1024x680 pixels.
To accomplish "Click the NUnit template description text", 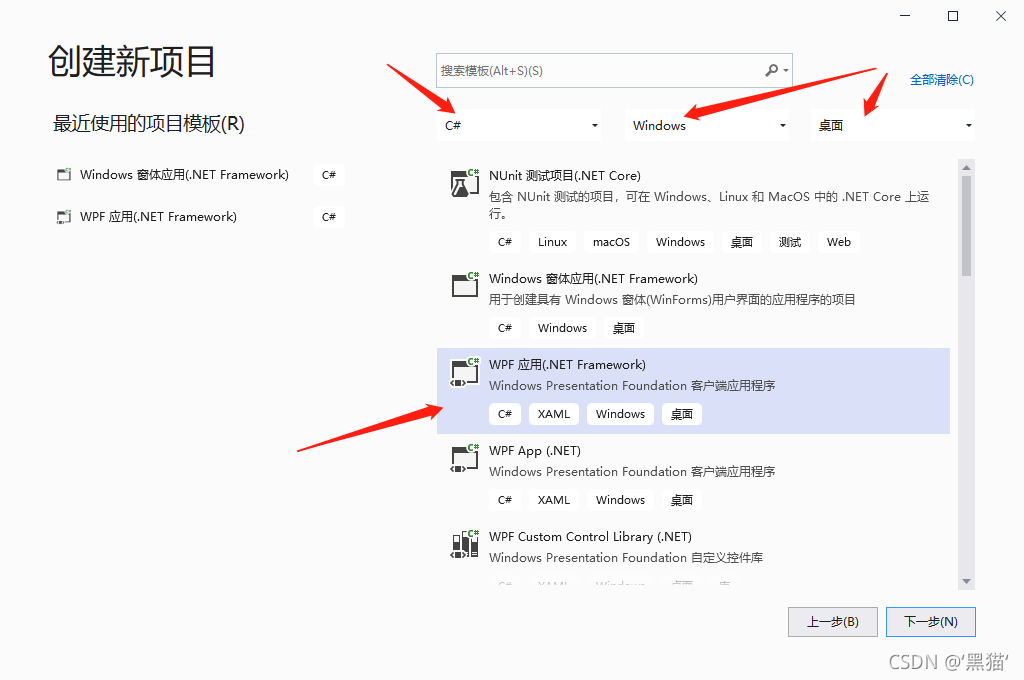I will [709, 204].
